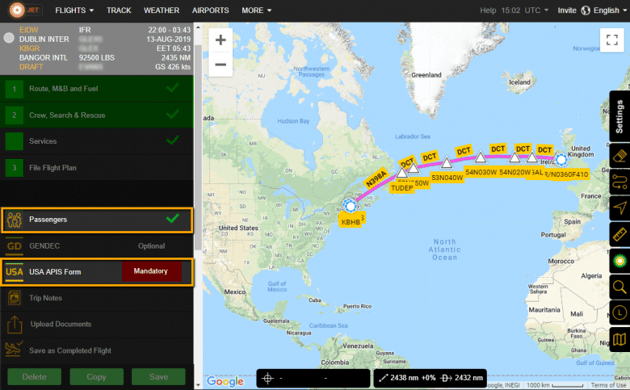The width and height of the screenshot is (630, 390).
Task: Open step 3 File Flight Plan
Action: tap(97, 168)
